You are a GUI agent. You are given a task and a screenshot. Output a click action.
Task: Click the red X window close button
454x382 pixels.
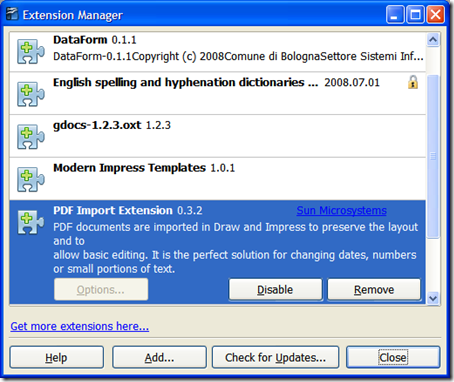pos(435,15)
